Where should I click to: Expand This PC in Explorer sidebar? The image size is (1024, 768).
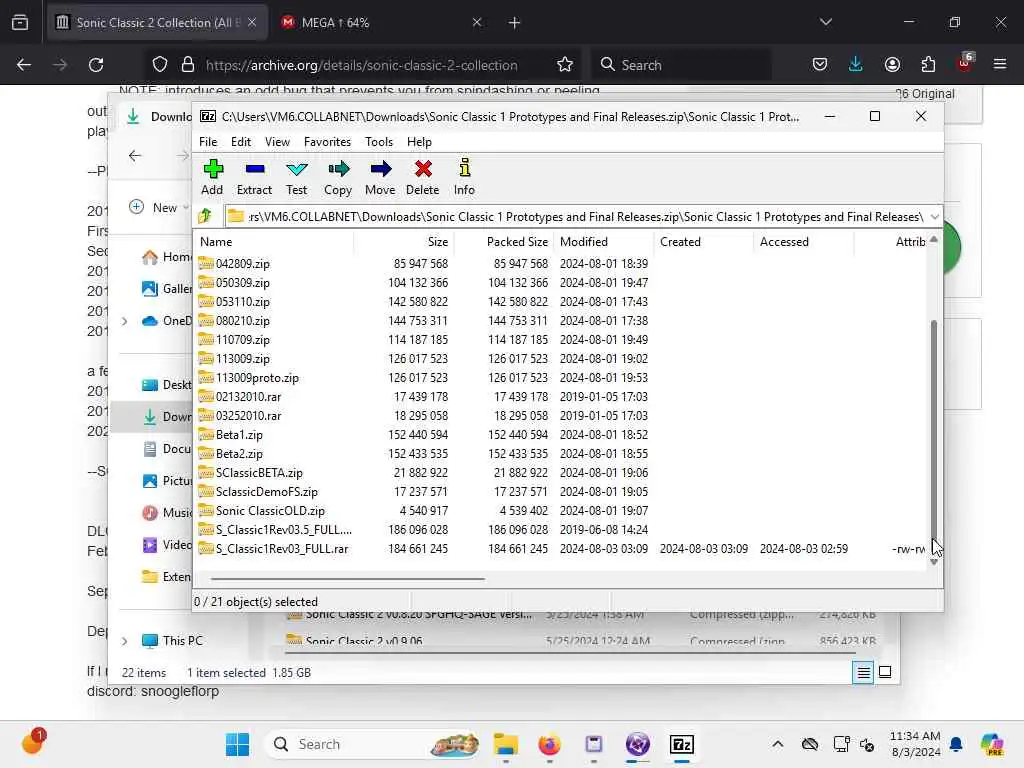pyautogui.click(x=124, y=641)
